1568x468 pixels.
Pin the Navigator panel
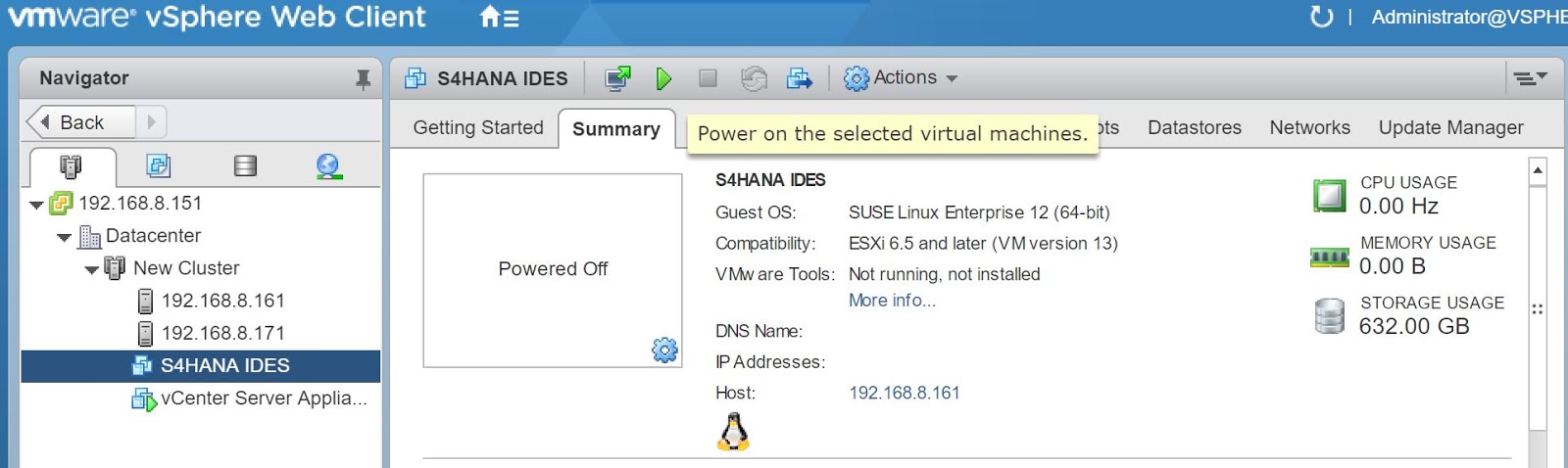363,79
